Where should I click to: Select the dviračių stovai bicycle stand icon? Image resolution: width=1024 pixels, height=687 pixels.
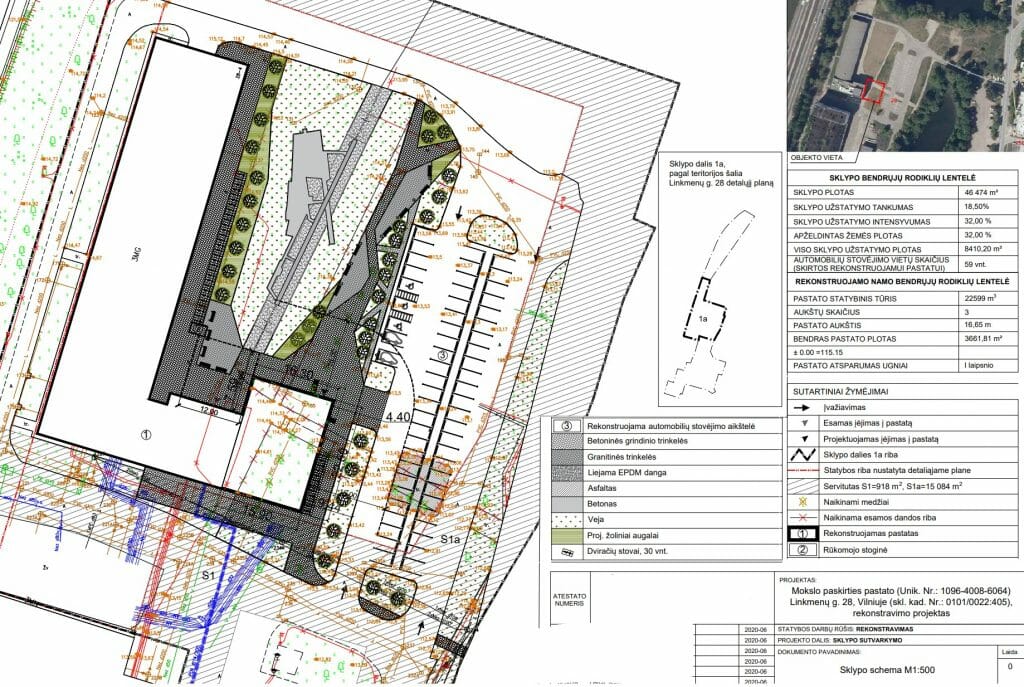click(x=567, y=552)
